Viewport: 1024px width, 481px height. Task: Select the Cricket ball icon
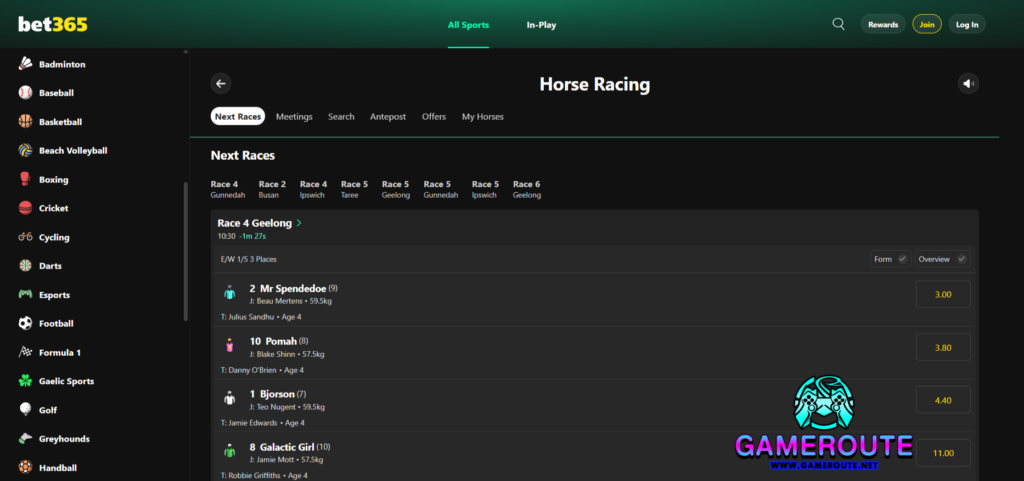25,208
